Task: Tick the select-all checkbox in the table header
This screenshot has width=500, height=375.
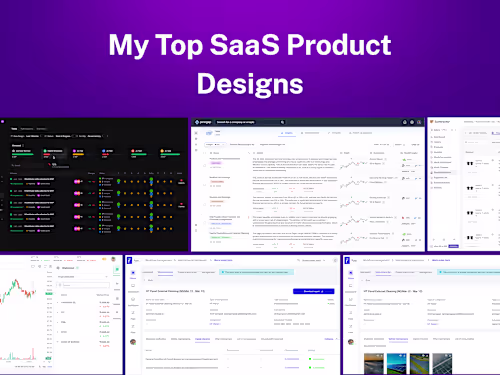Action: pyautogui.click(x=205, y=153)
